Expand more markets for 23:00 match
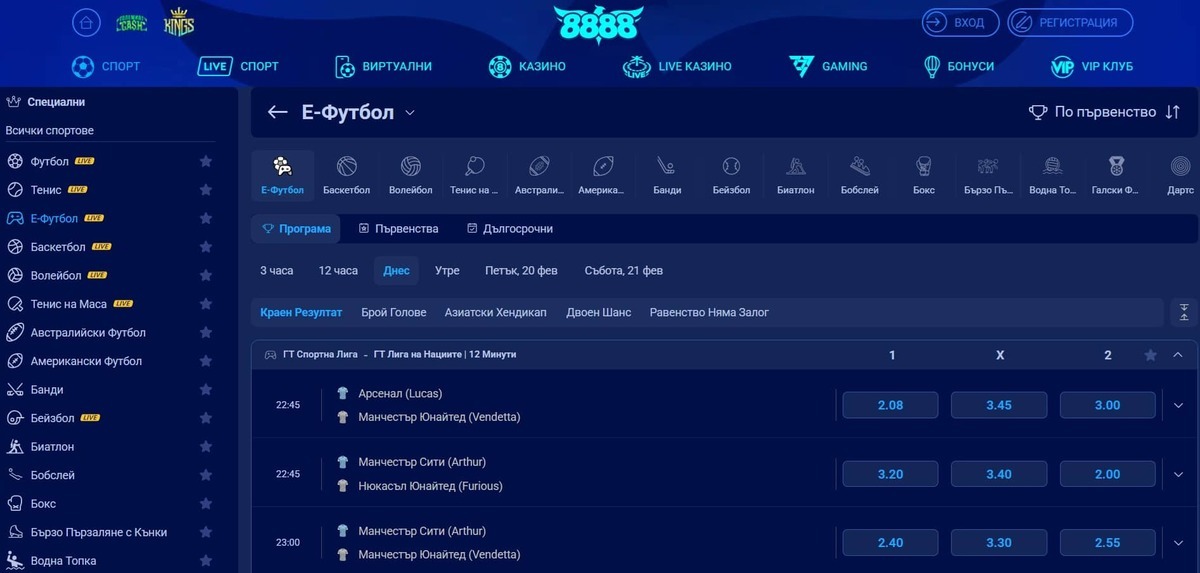Image resolution: width=1200 pixels, height=573 pixels. point(1178,542)
